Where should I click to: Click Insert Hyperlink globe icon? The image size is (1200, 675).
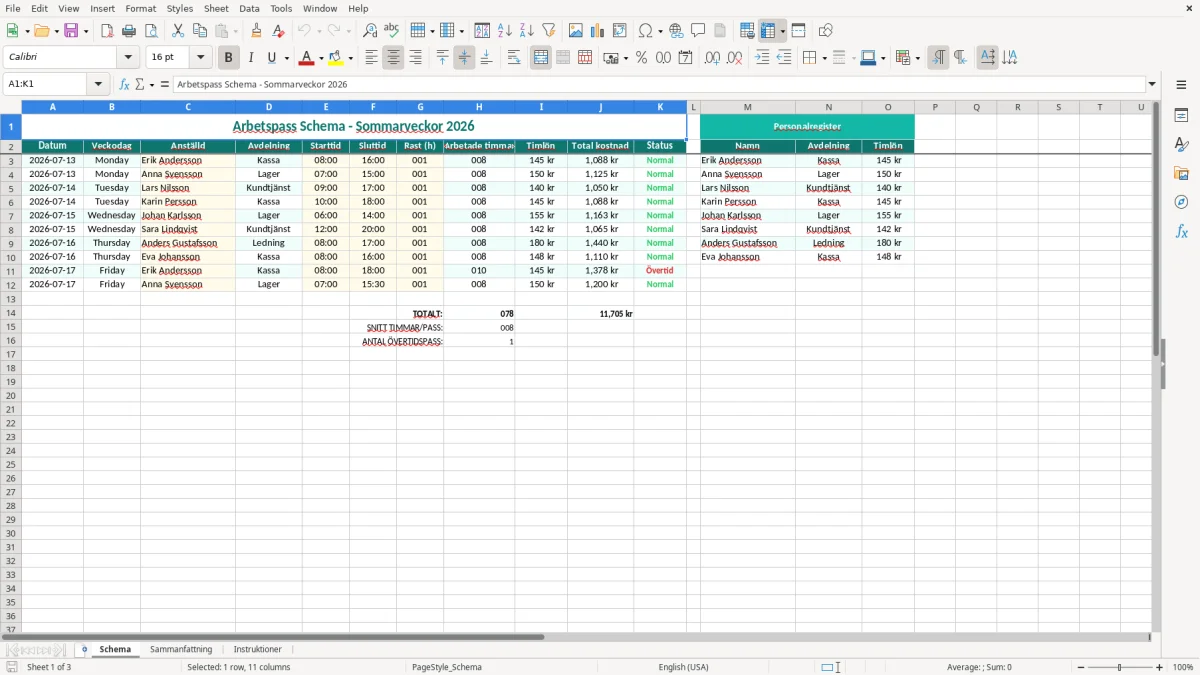point(677,31)
